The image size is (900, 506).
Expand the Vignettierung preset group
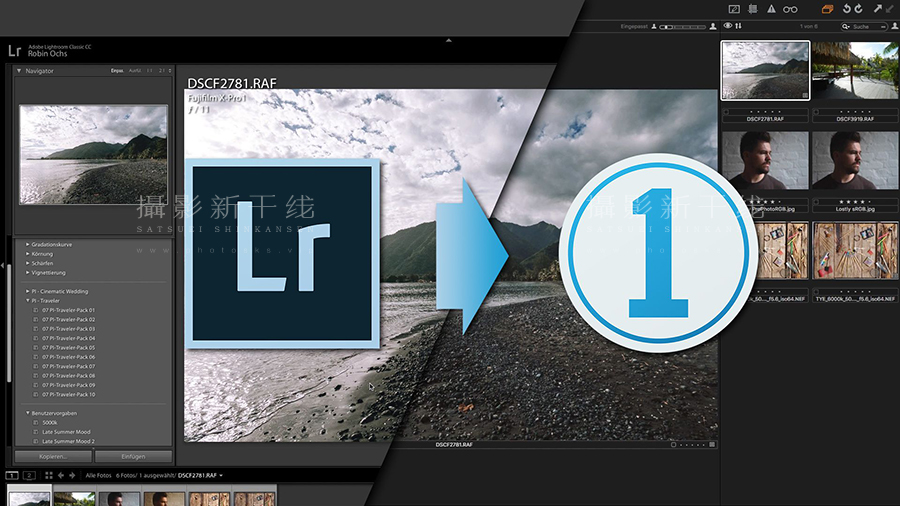[x=27, y=273]
